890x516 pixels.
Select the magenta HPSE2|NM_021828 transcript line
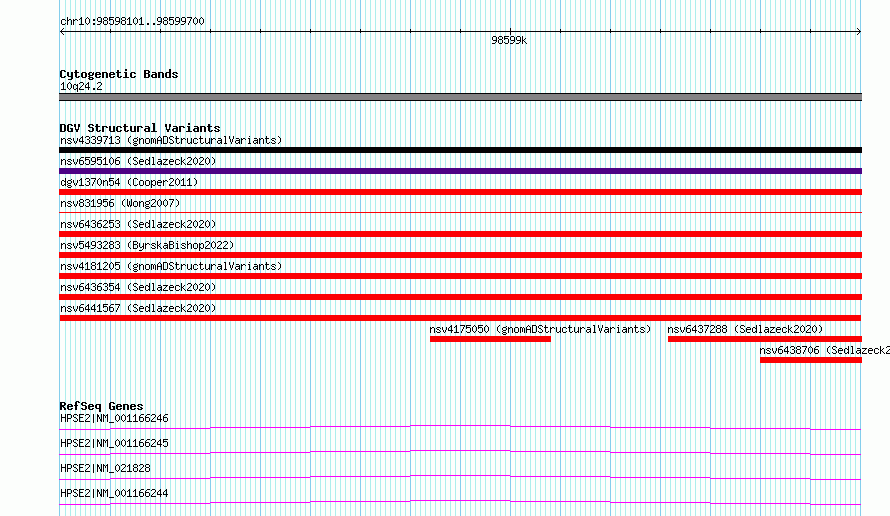pyautogui.click(x=460, y=477)
